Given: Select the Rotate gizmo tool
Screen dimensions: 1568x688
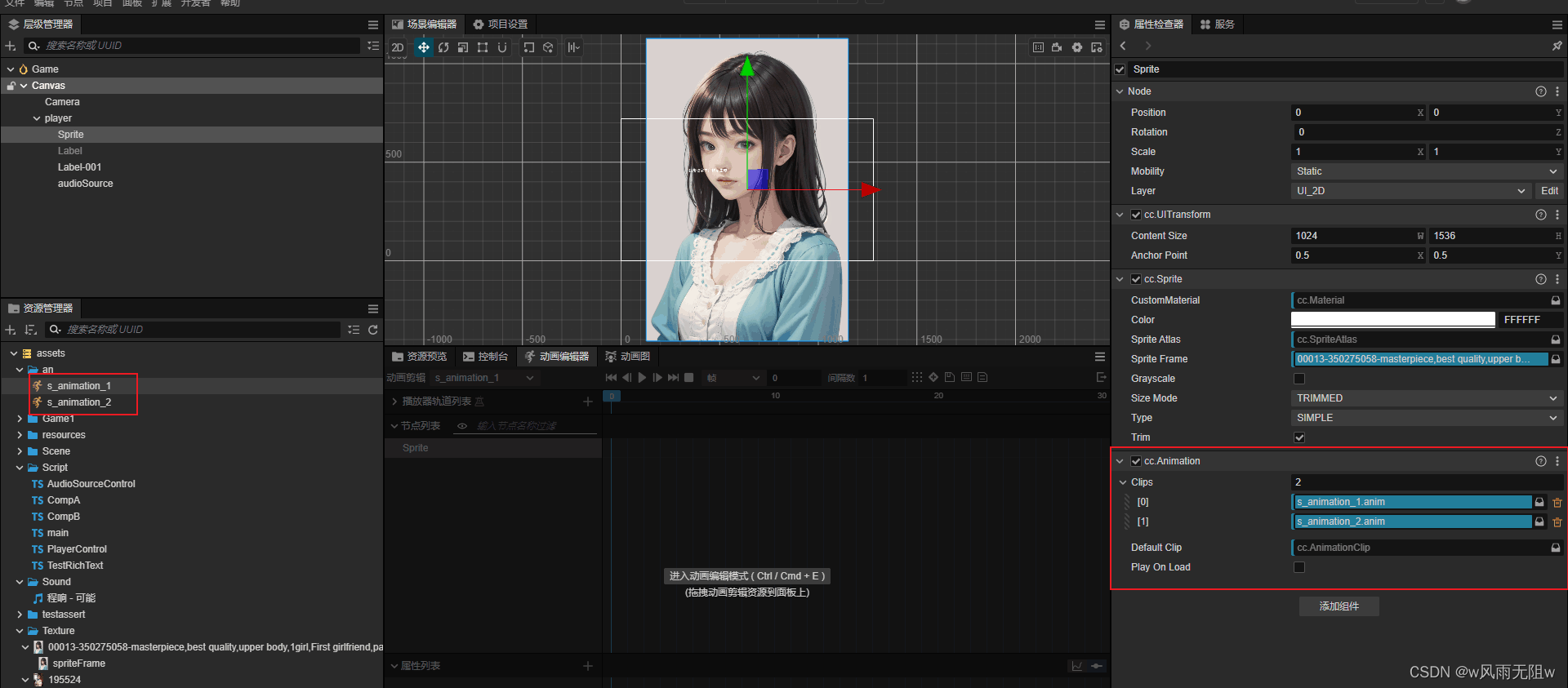Looking at the screenshot, I should [x=443, y=47].
